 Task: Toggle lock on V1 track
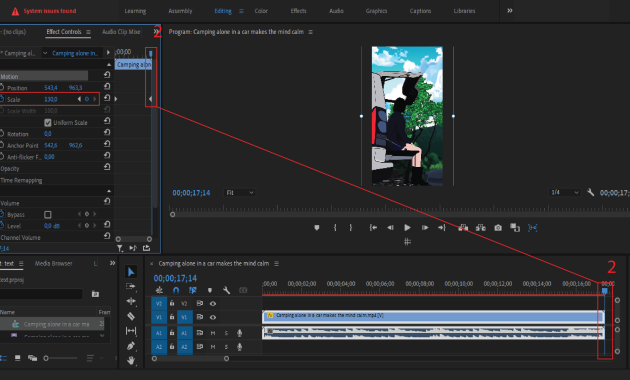[x=172, y=317]
